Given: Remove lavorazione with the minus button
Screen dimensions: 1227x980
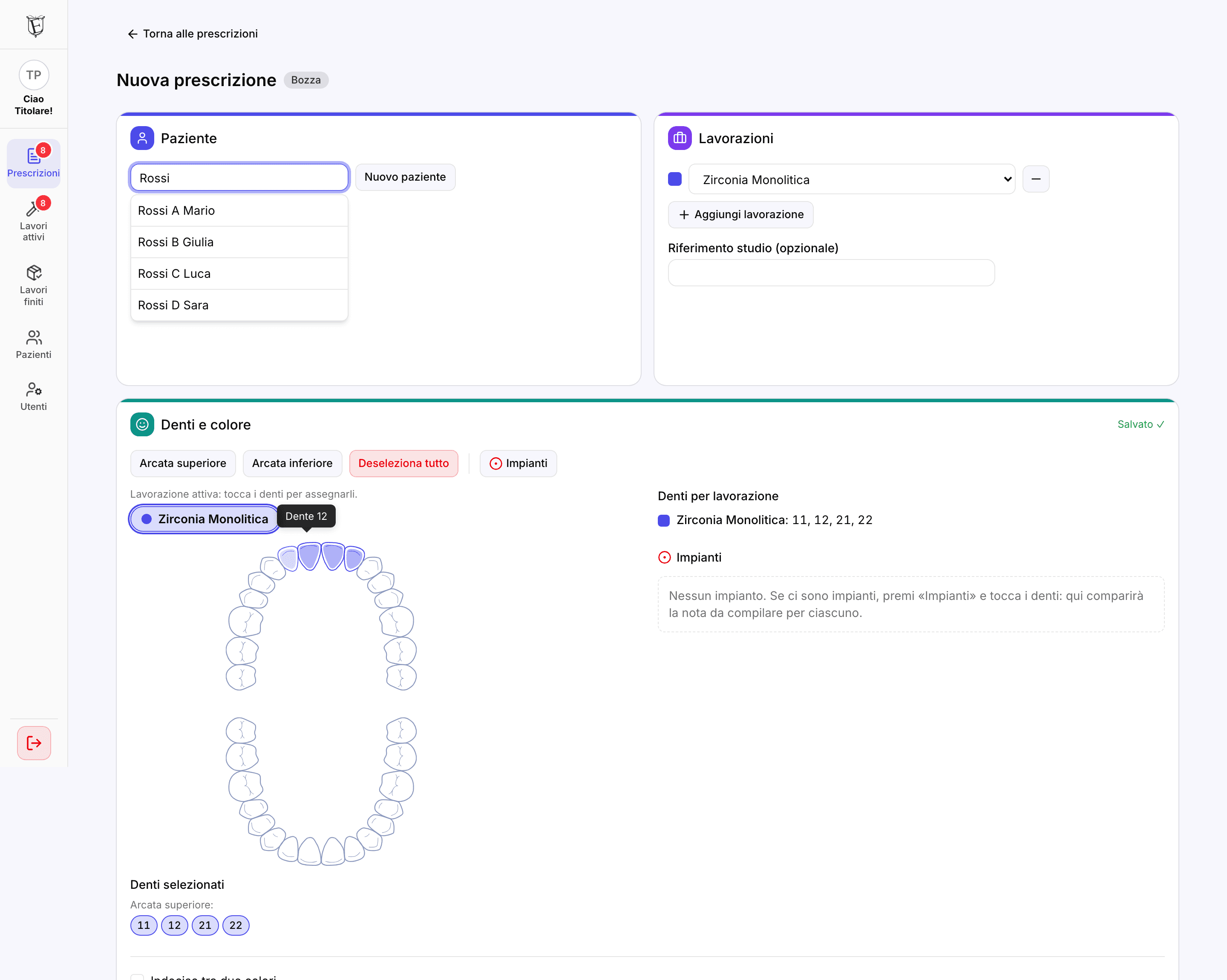Looking at the screenshot, I should coord(1036,179).
